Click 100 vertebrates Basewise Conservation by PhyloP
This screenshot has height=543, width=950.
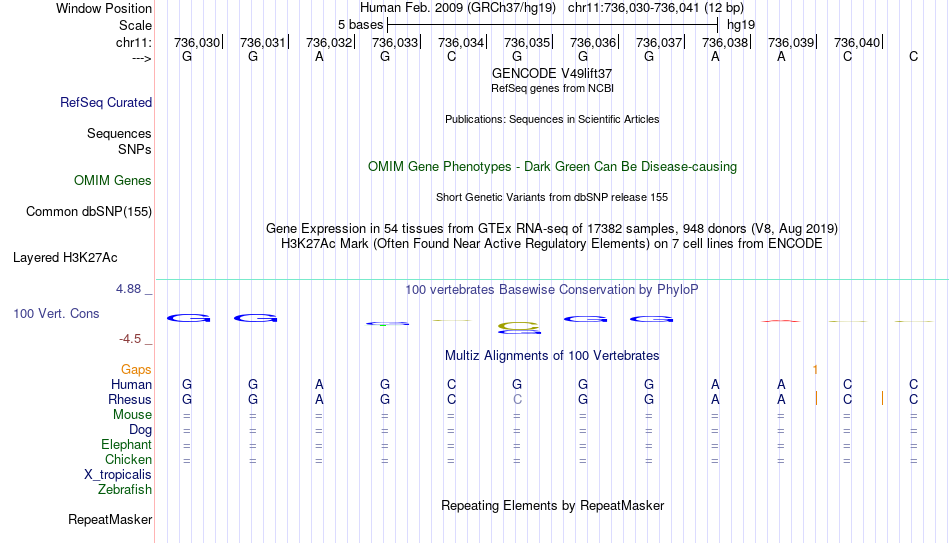point(552,290)
